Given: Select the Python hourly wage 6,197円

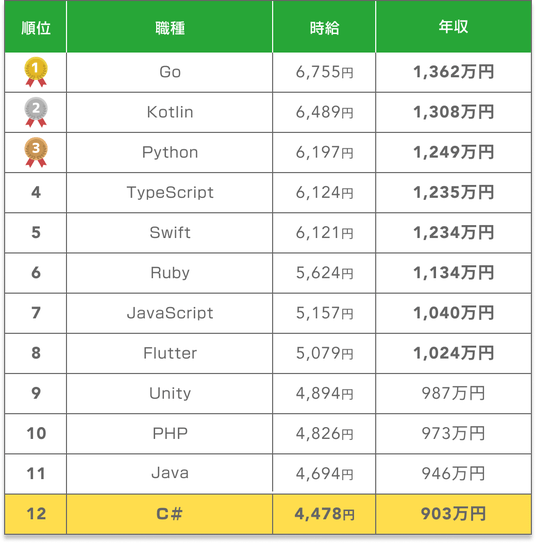Looking at the screenshot, I should (x=324, y=152).
